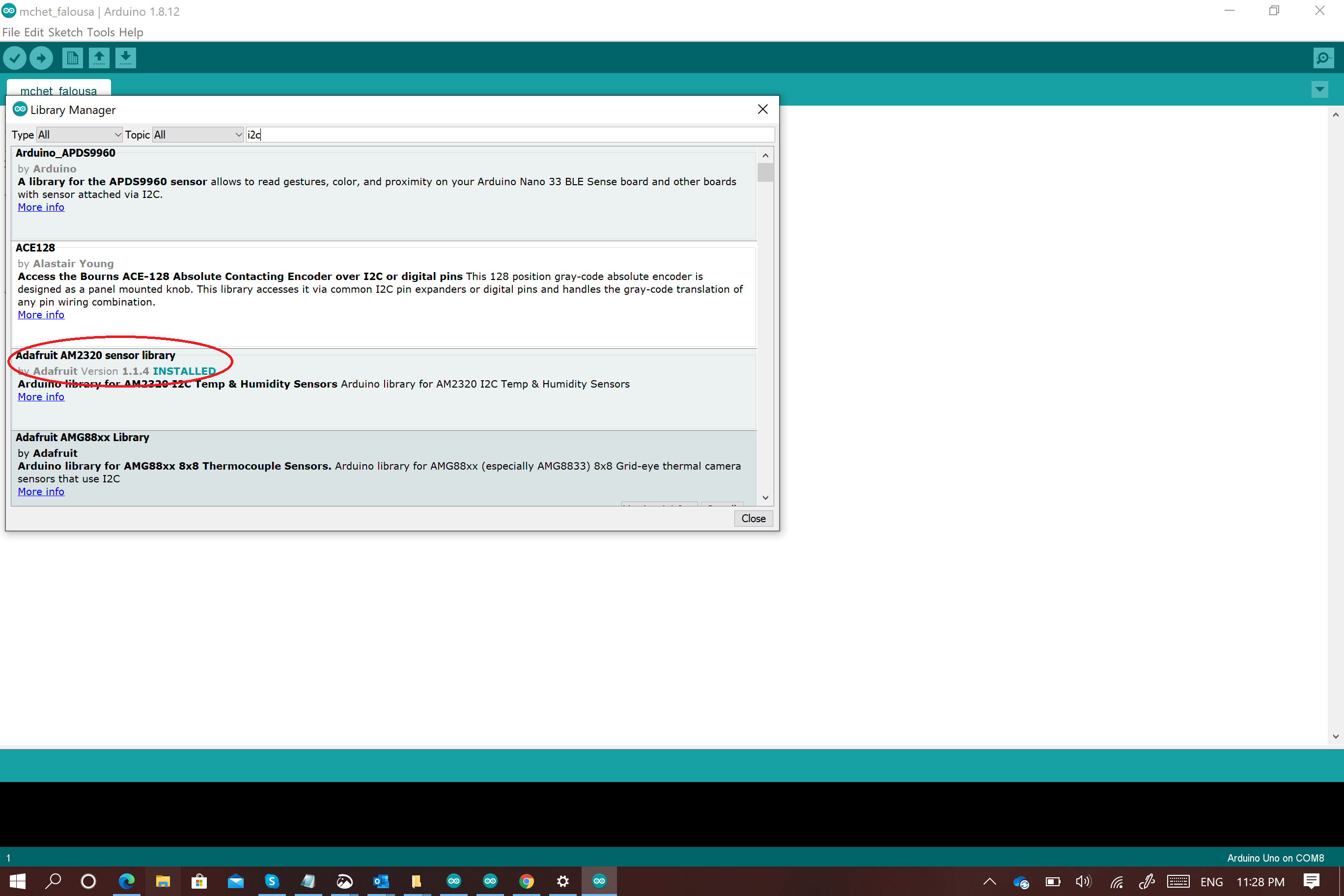The width and height of the screenshot is (1344, 896).
Task: Open the sketch tab options dropdown arrow
Action: tap(1319, 89)
